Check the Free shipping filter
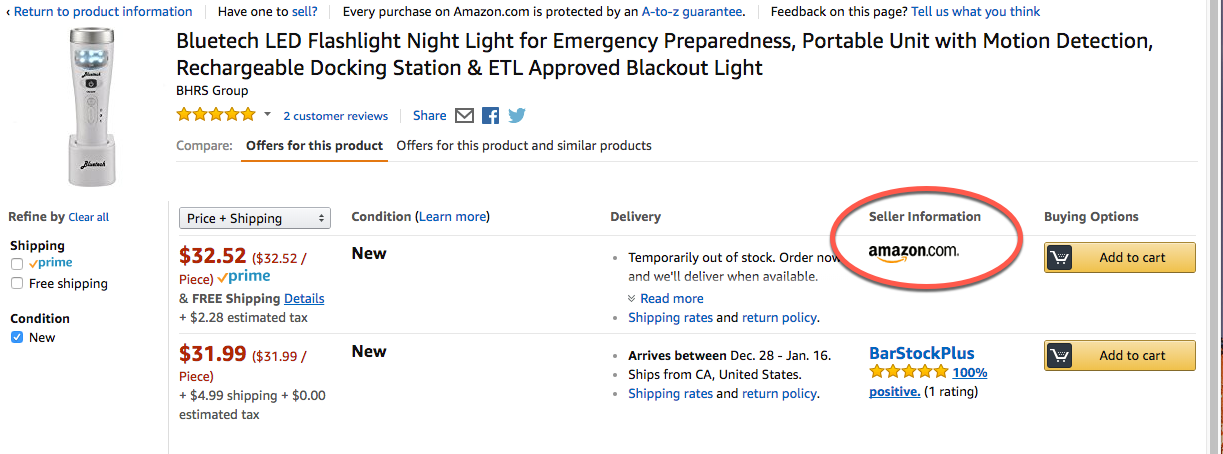 17,283
